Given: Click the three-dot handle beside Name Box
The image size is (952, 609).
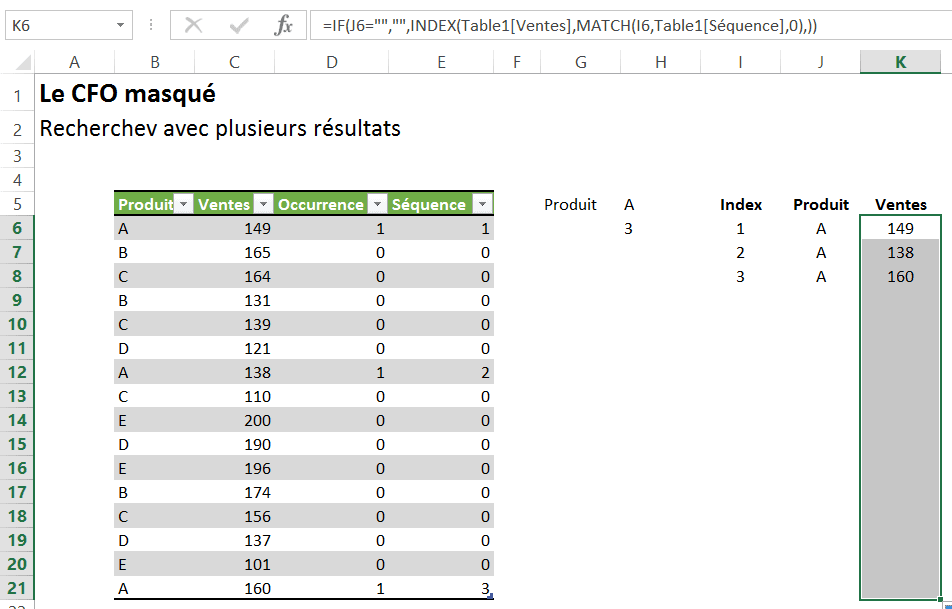Looking at the screenshot, I should [151, 26].
